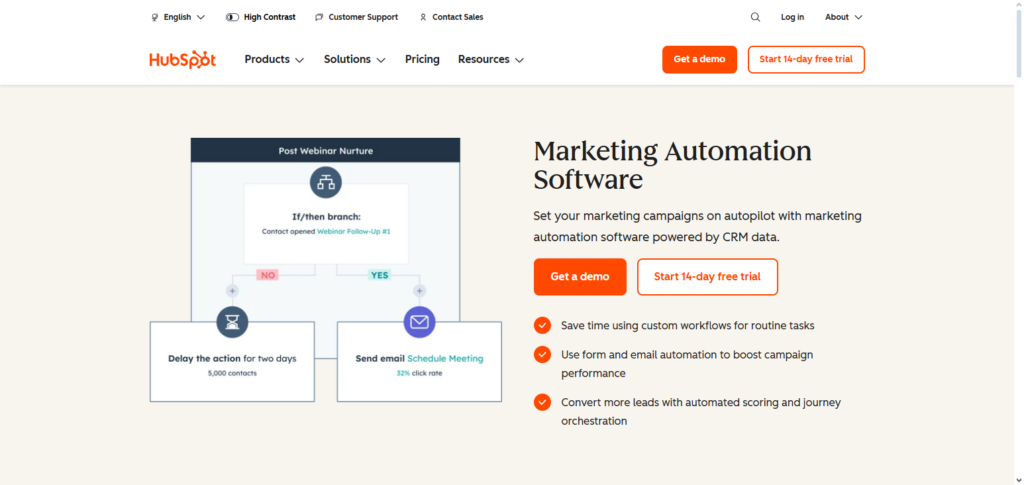This screenshot has height=485, width=1024.
Task: Click the 32% click rate text
Action: [419, 373]
